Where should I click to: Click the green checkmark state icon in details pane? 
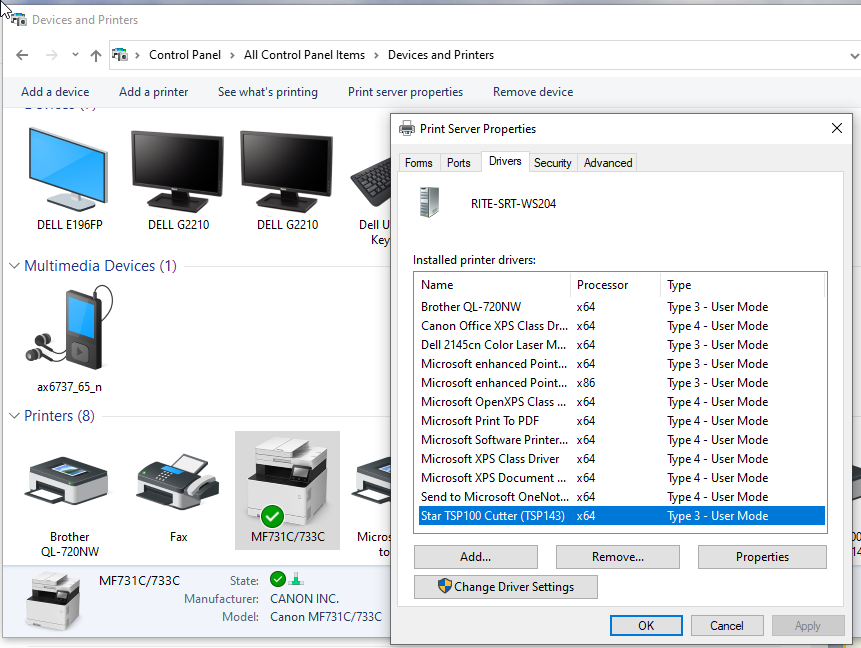pyautogui.click(x=278, y=579)
